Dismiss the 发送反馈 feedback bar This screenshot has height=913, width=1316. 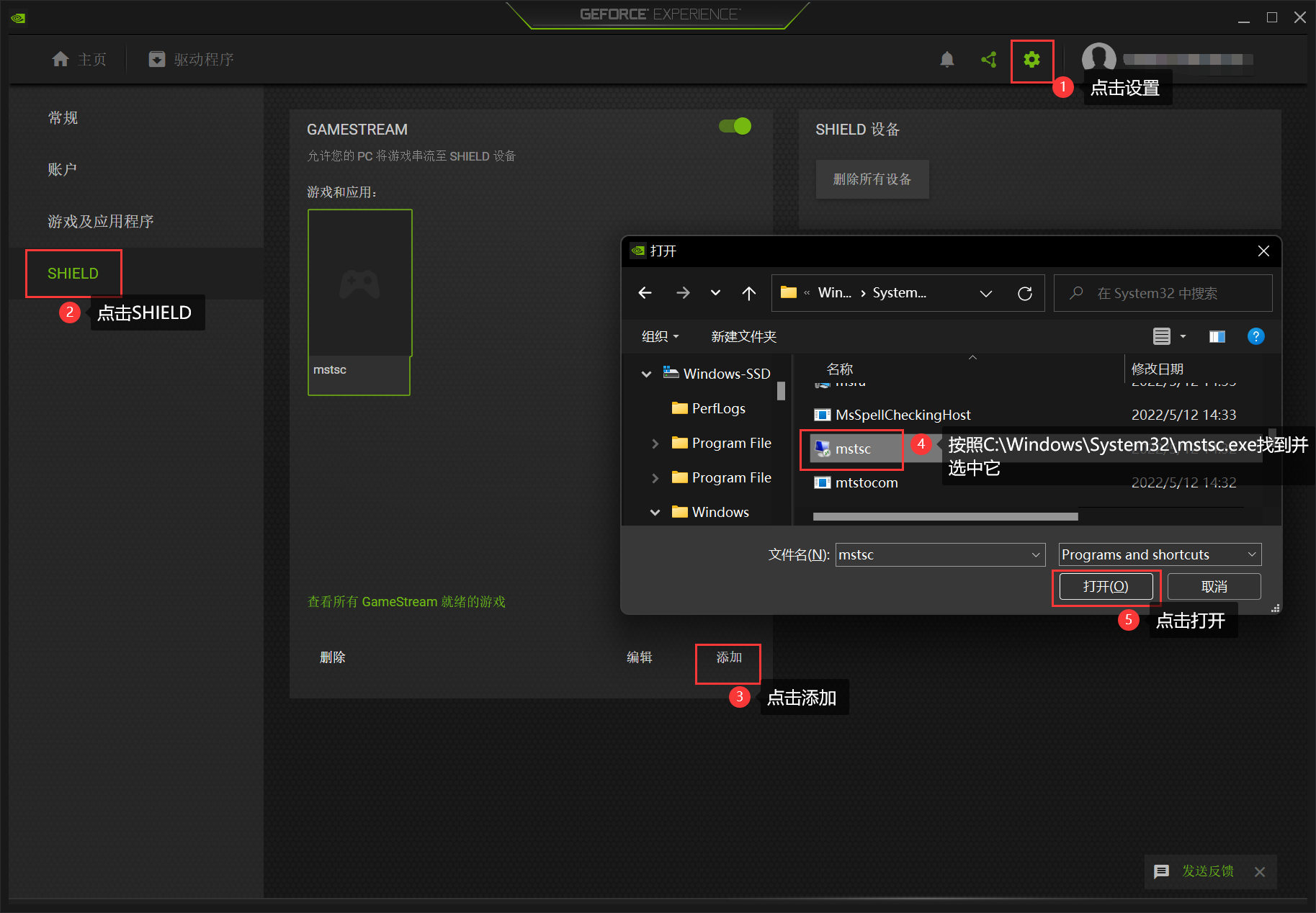(x=1260, y=872)
